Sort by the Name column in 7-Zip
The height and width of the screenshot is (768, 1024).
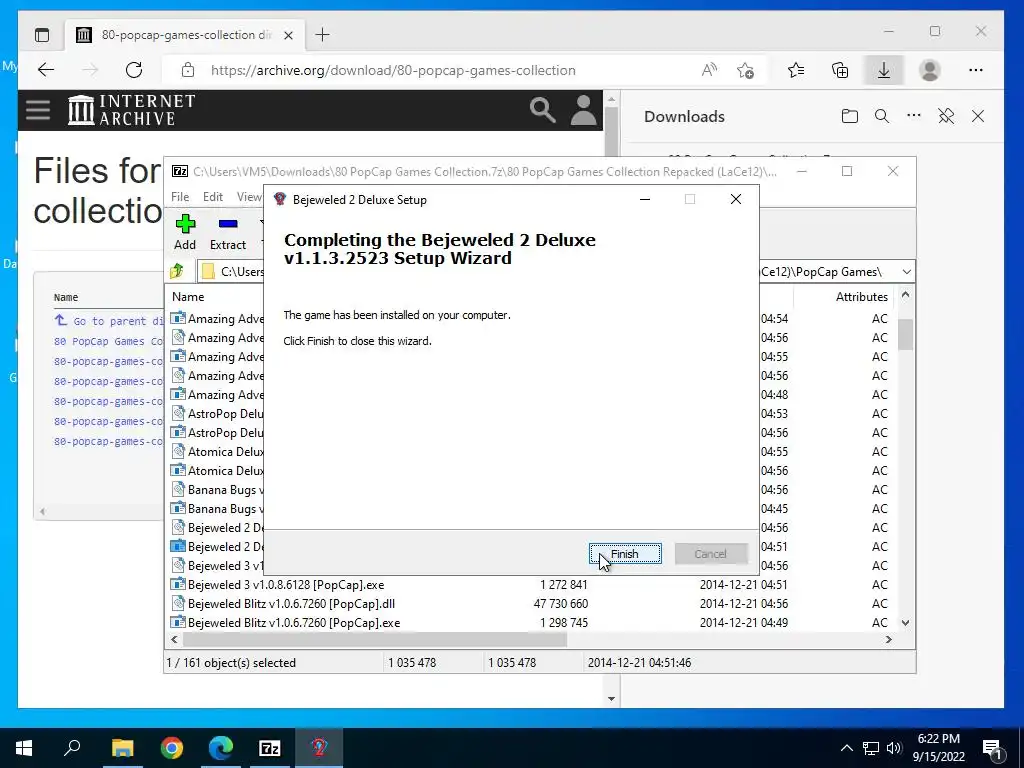point(188,296)
